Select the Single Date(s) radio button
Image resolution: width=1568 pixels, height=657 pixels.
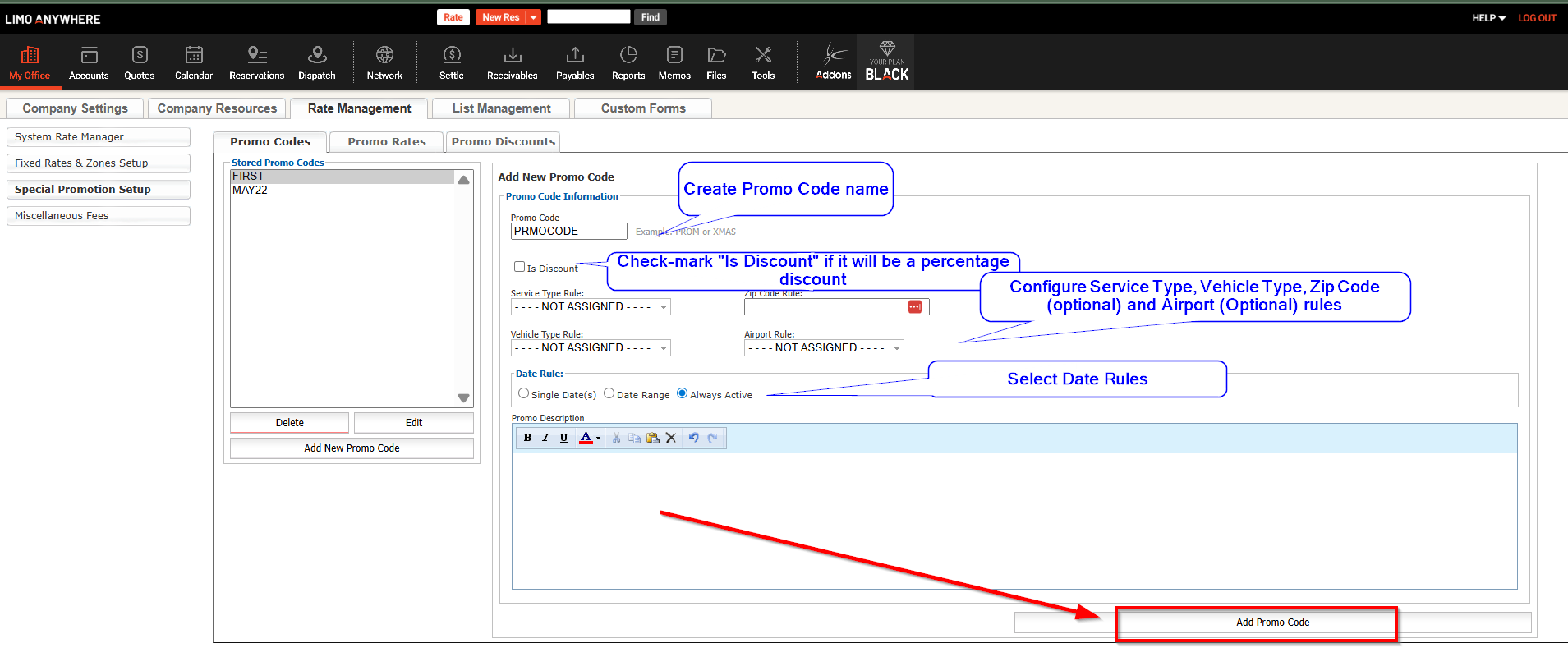coord(523,393)
